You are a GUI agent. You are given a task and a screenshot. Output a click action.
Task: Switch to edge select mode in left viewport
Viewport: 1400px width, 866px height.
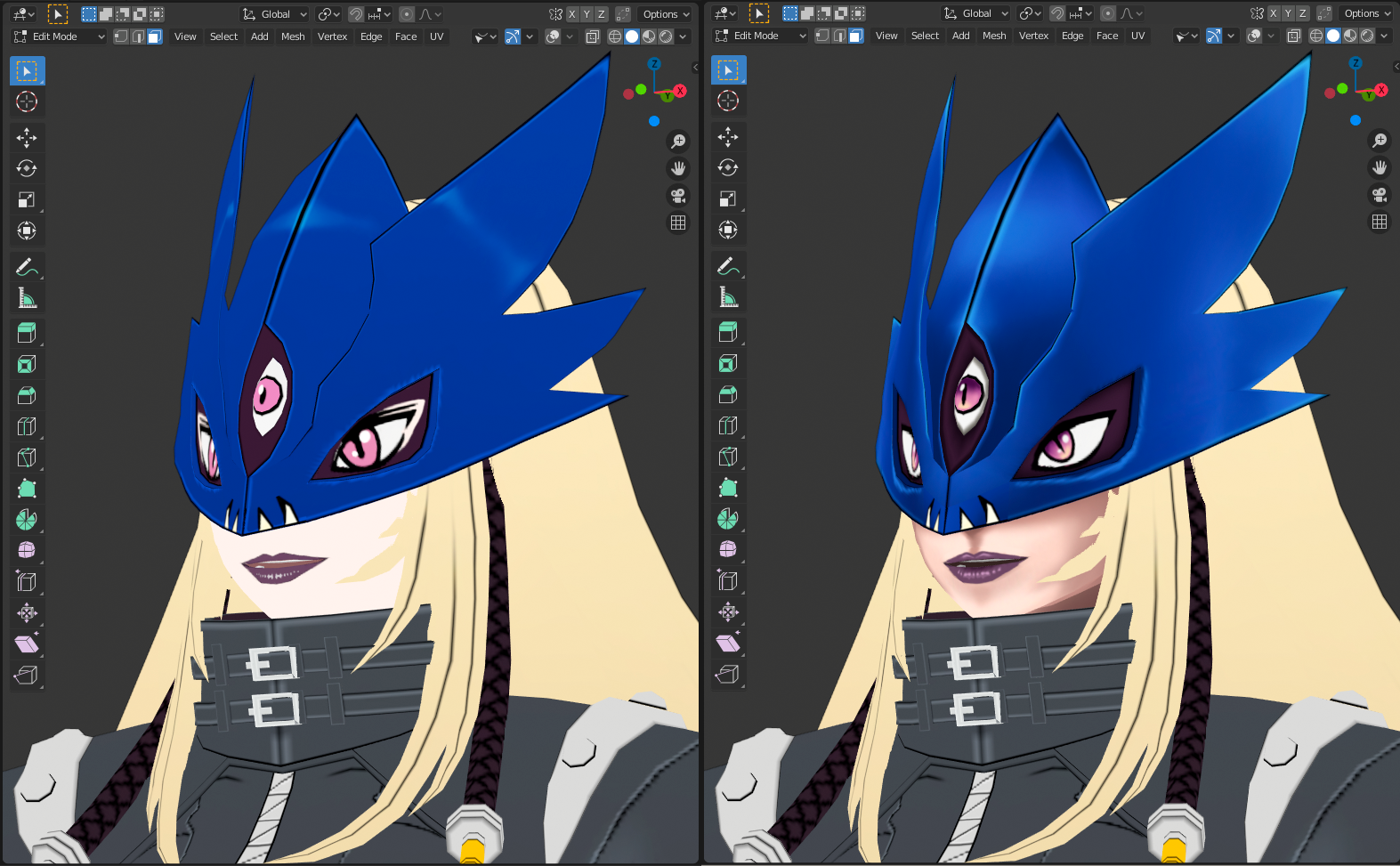click(x=138, y=36)
